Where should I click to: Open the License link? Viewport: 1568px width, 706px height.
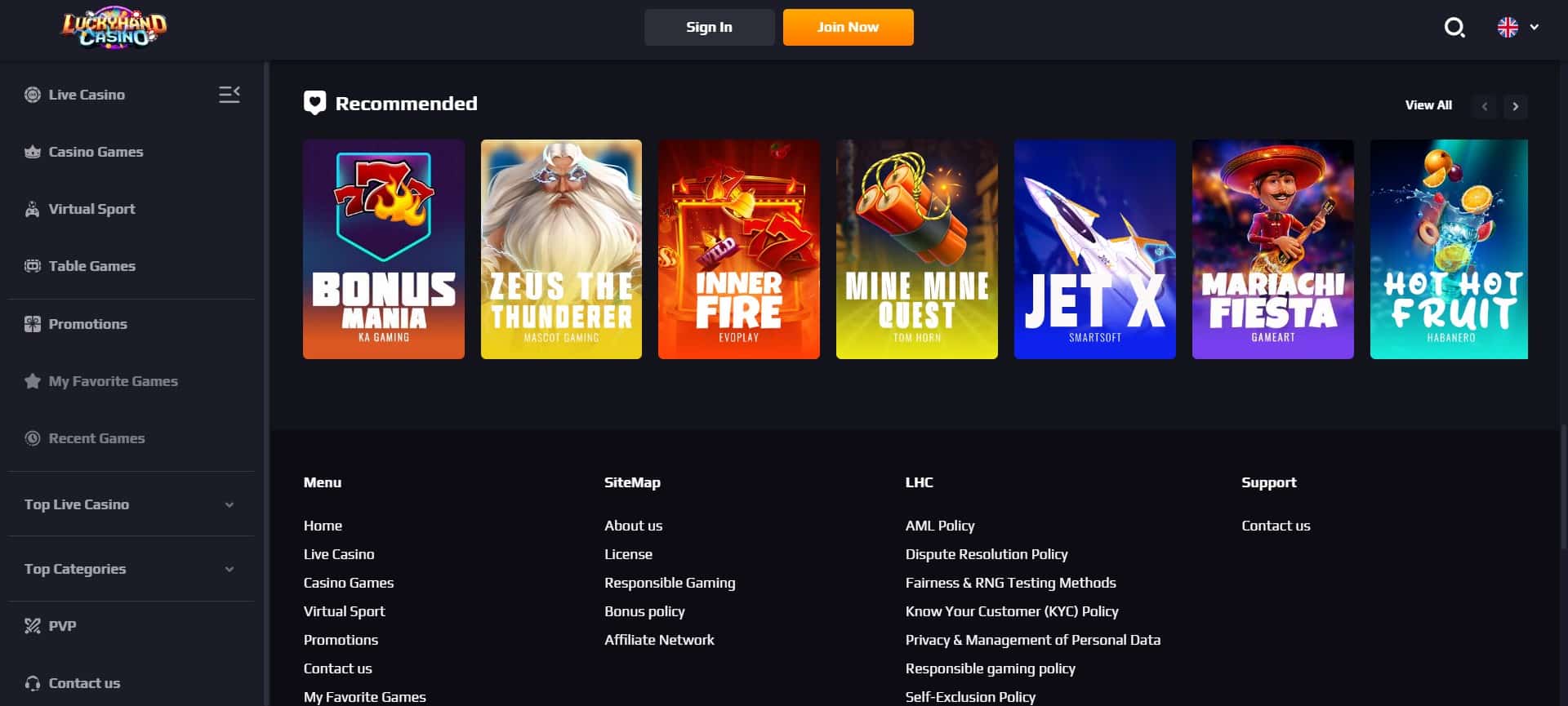click(x=628, y=554)
